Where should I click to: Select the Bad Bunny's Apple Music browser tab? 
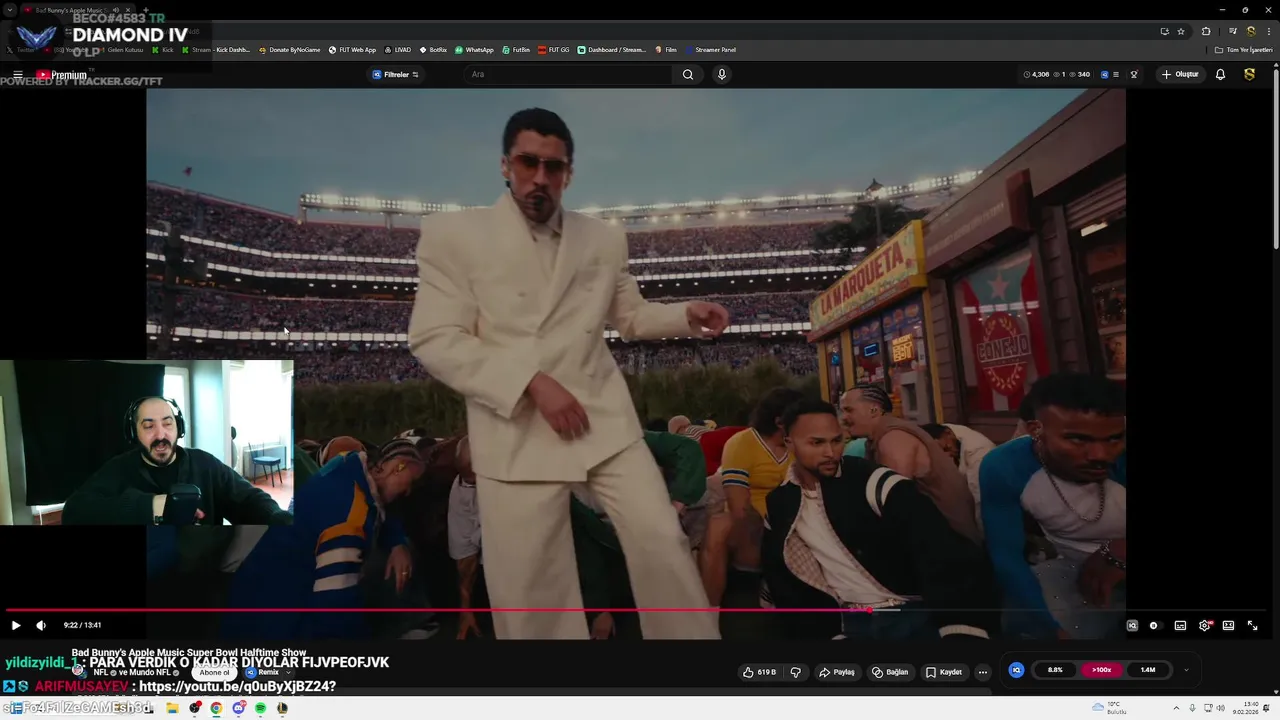[78, 10]
